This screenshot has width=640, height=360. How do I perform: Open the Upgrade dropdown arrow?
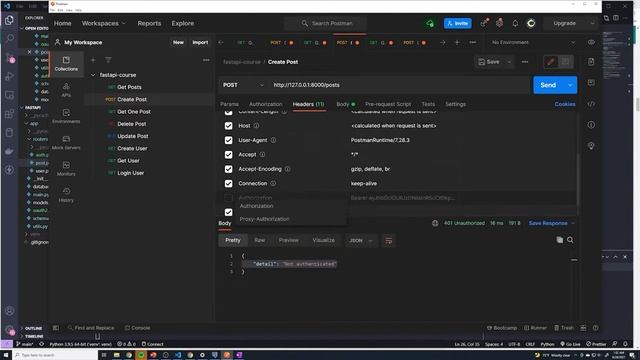pyautogui.click(x=592, y=23)
